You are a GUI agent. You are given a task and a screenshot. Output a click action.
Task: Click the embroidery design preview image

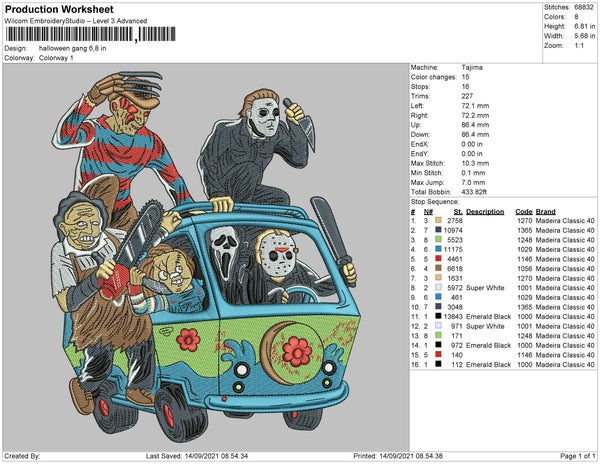[206, 257]
